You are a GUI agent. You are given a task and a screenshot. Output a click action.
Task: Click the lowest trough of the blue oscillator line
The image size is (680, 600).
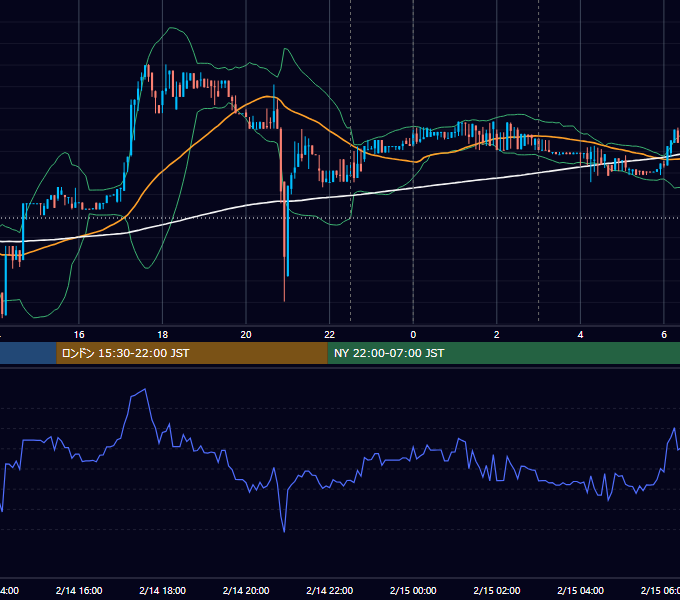284,531
